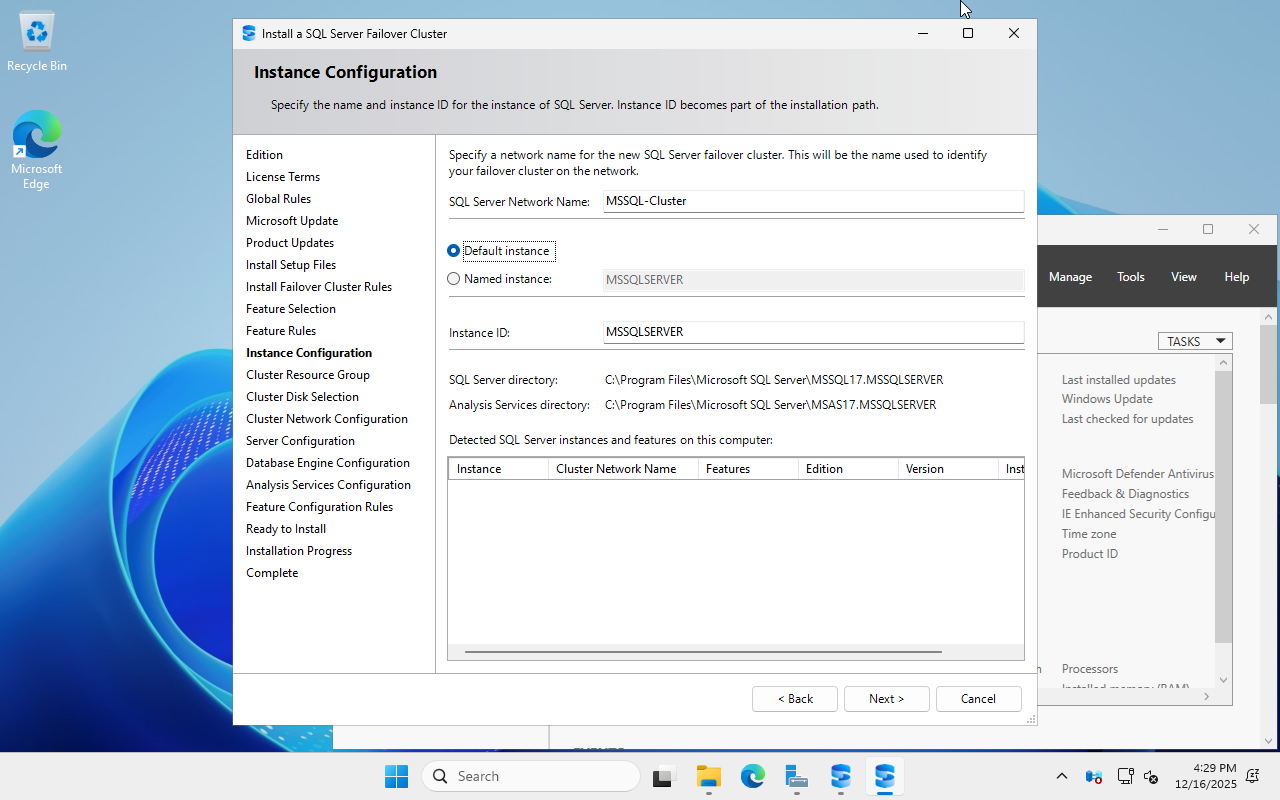
Task: Open the Windows search box
Action: tap(530, 776)
